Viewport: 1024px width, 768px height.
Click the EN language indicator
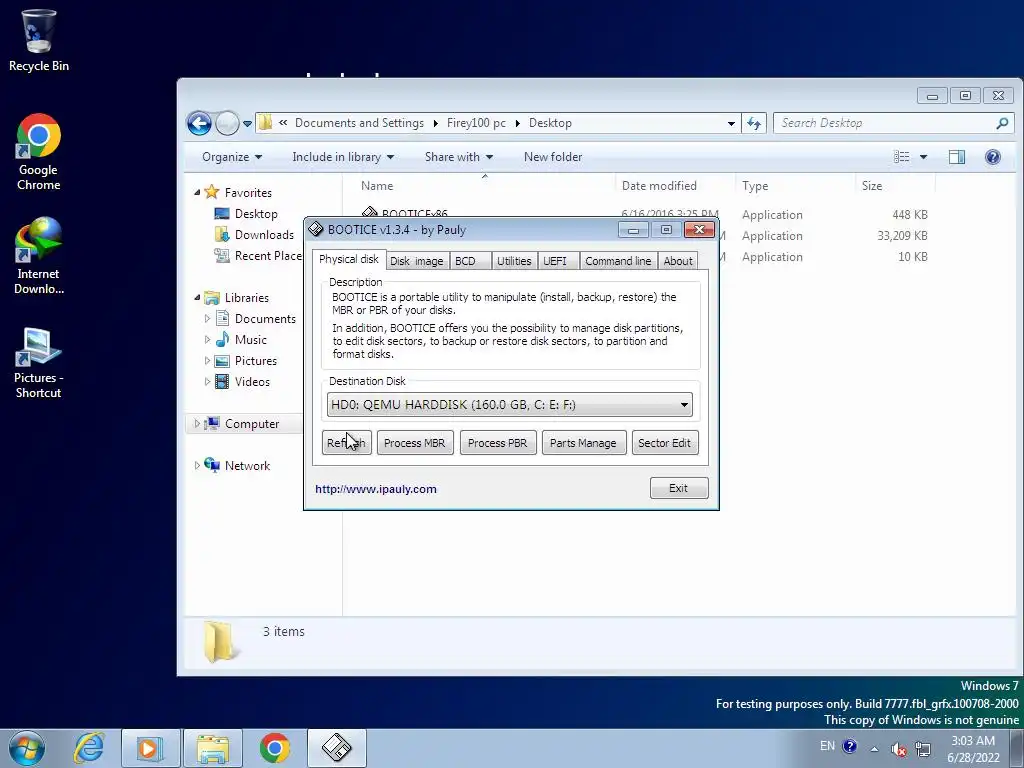pos(827,746)
